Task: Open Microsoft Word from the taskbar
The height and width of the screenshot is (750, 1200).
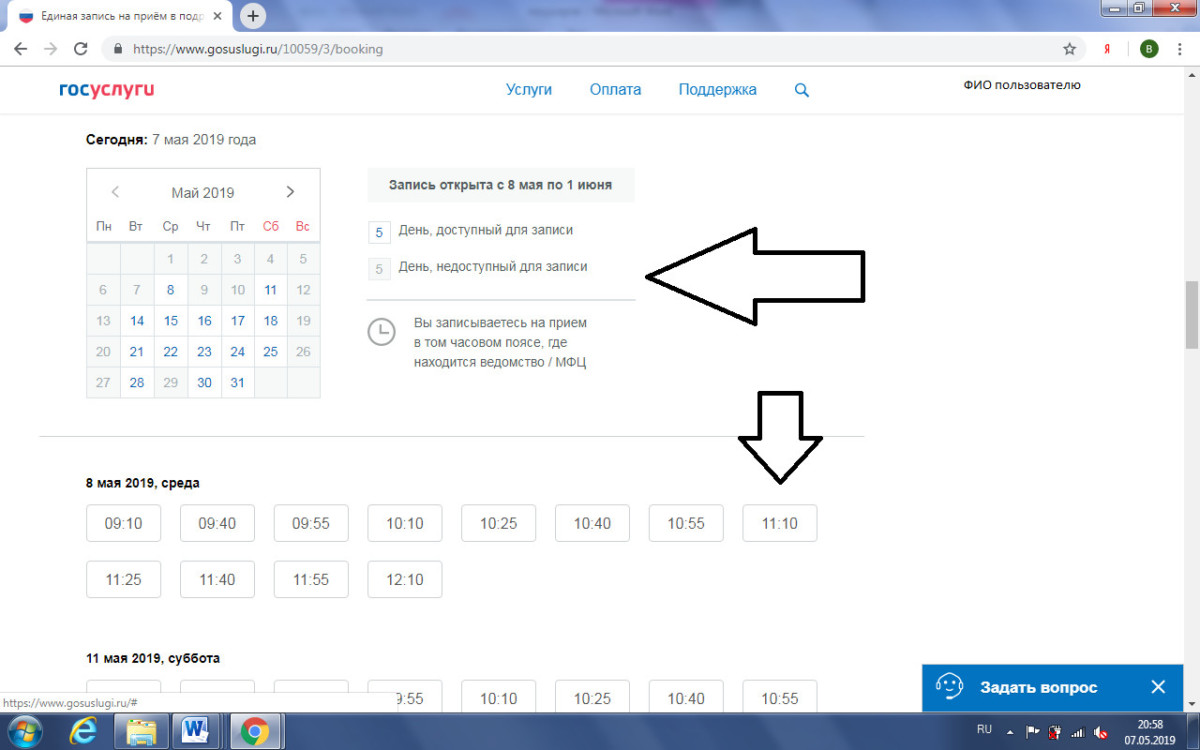Action: (195, 731)
